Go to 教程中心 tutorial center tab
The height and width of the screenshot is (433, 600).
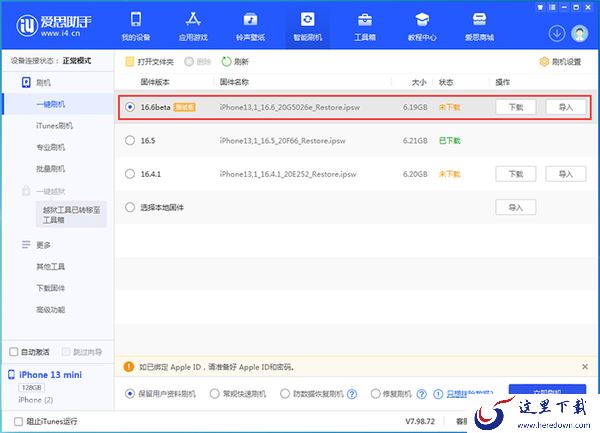(x=422, y=26)
